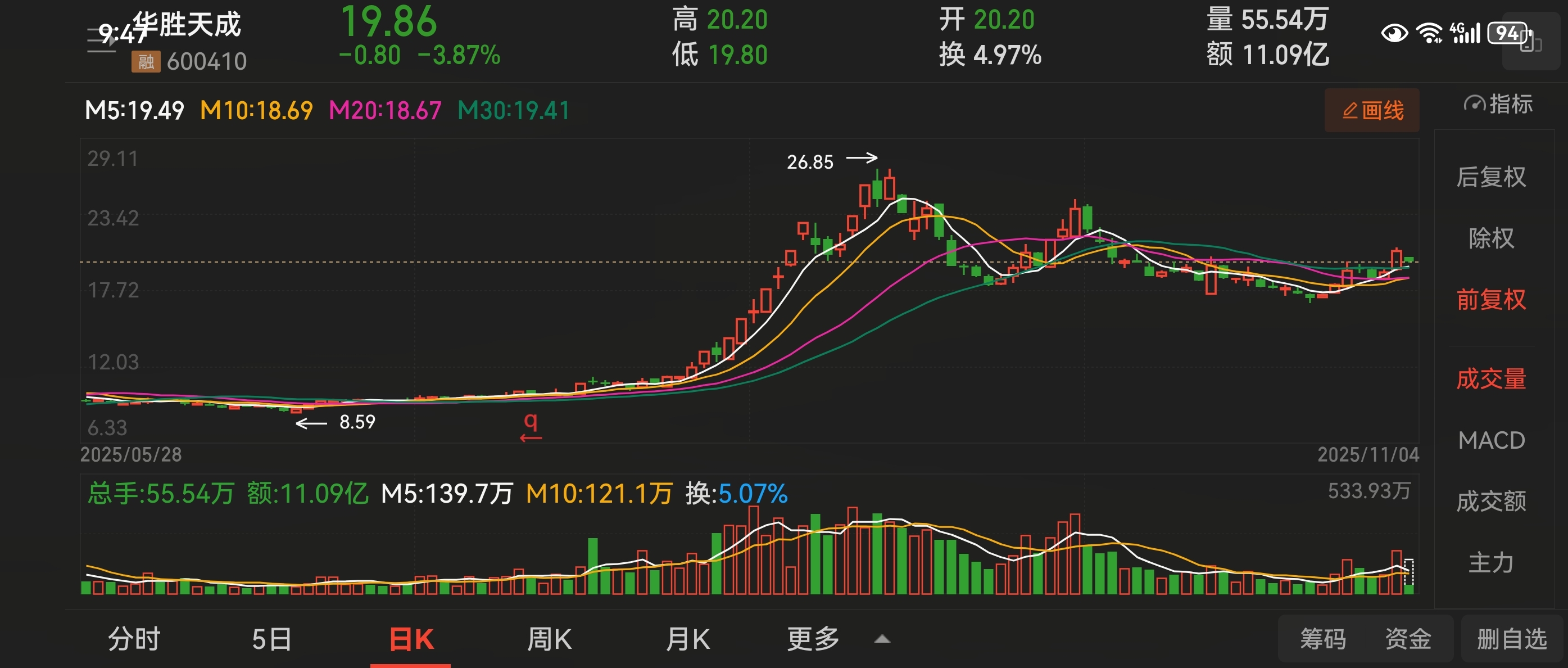Switch to the 周K tab
Screen dimensions: 1568x668
(x=549, y=639)
